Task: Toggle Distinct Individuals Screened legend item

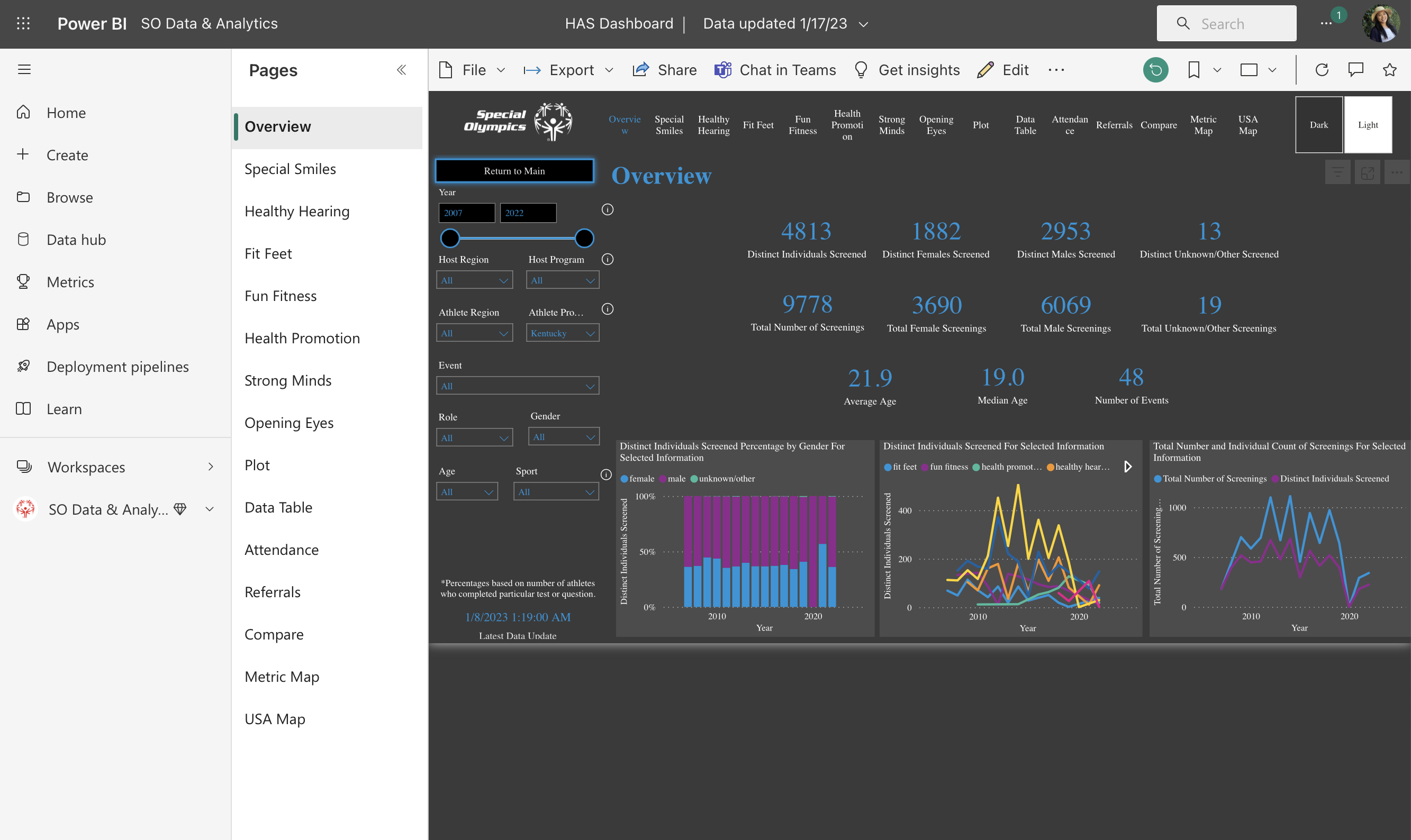Action: (1330, 478)
